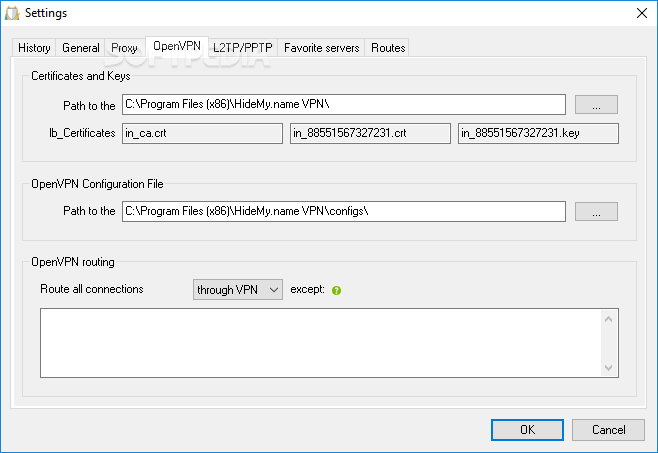The width and height of the screenshot is (658, 453).
Task: Click the 'except:' label
Action: [307, 290]
